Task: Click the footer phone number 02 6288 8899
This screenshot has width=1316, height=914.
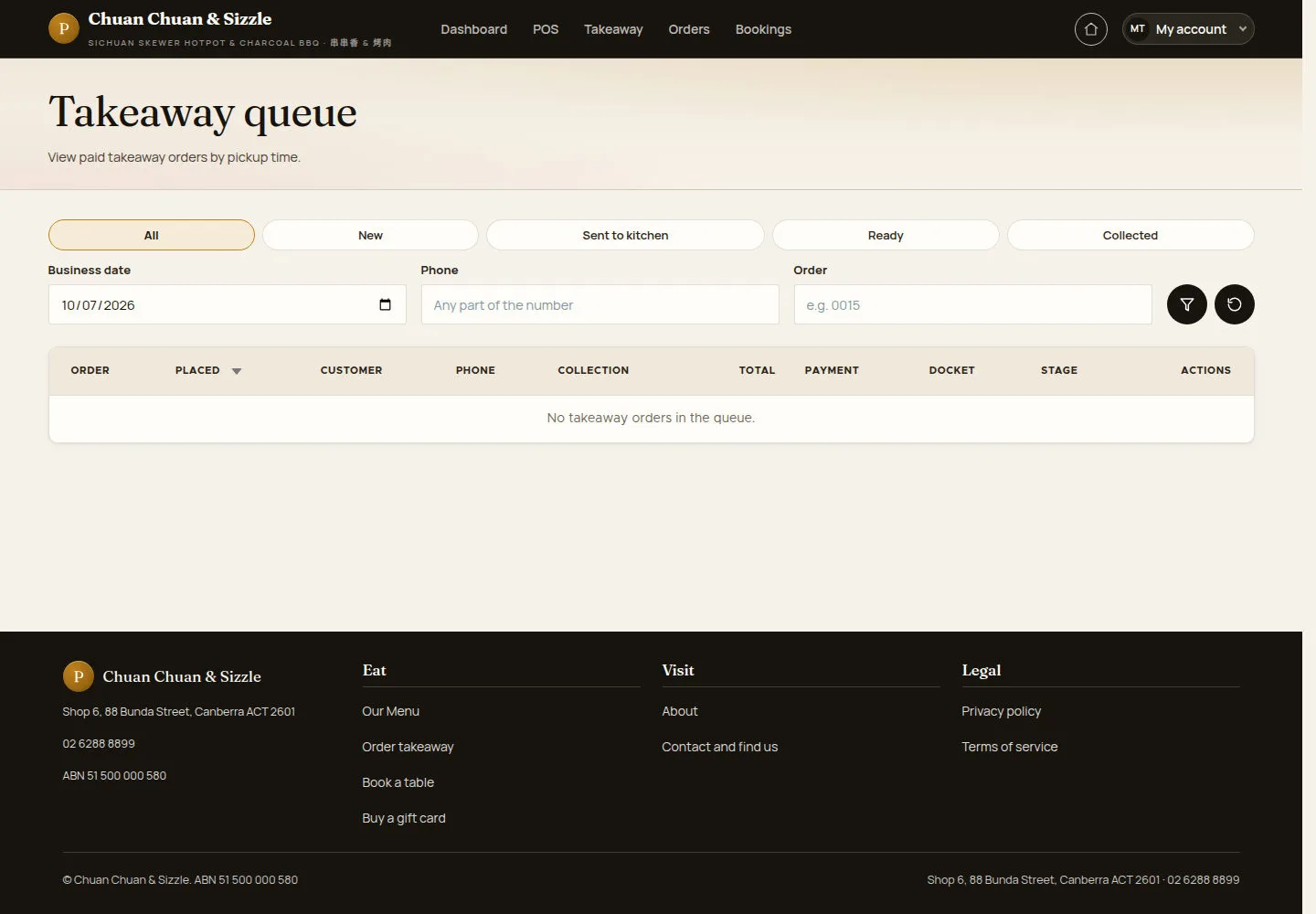Action: [x=99, y=743]
